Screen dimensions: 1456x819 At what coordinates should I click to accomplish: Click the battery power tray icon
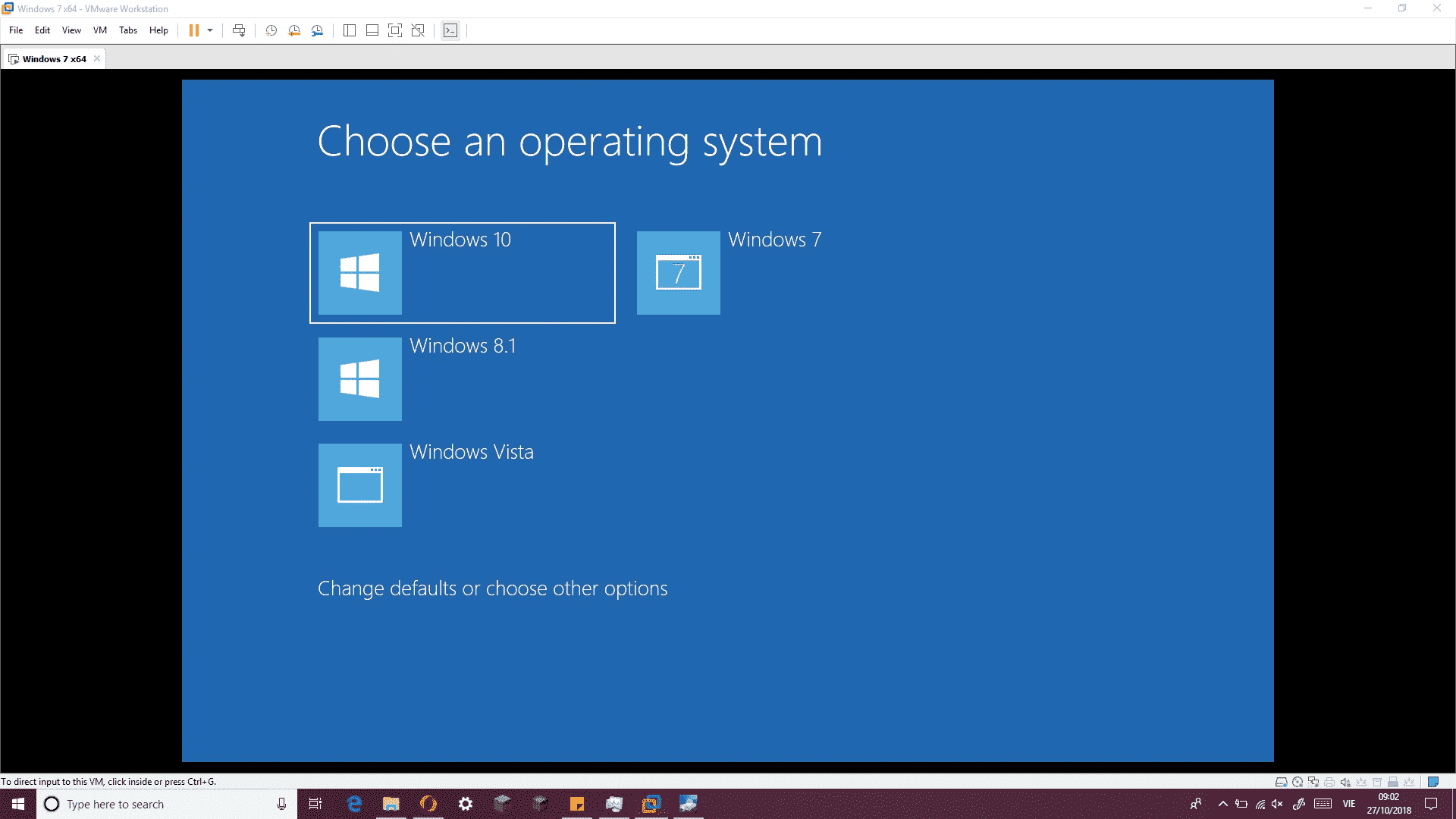point(1241,804)
